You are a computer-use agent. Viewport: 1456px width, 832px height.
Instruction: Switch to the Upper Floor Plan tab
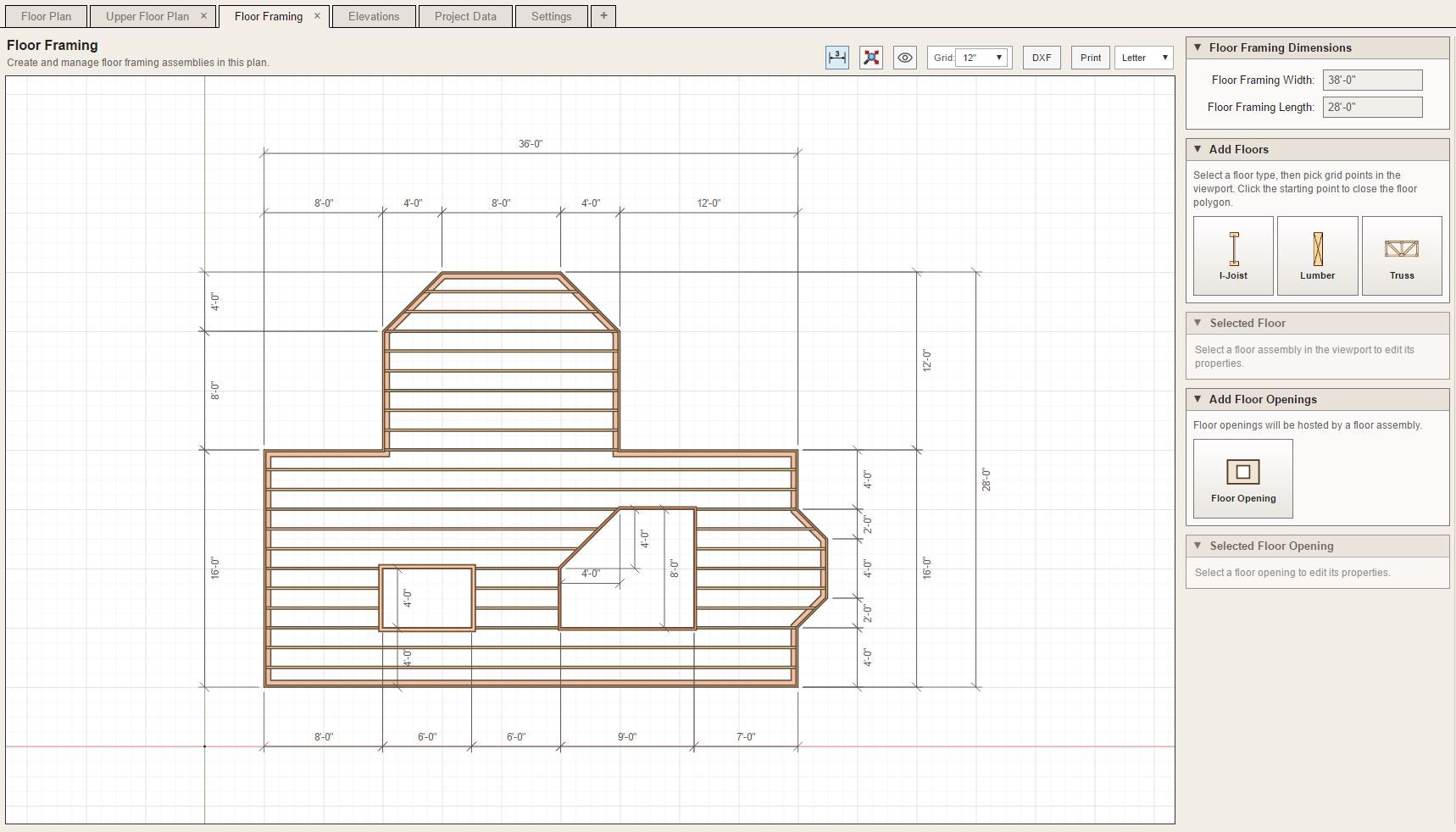pos(147,16)
